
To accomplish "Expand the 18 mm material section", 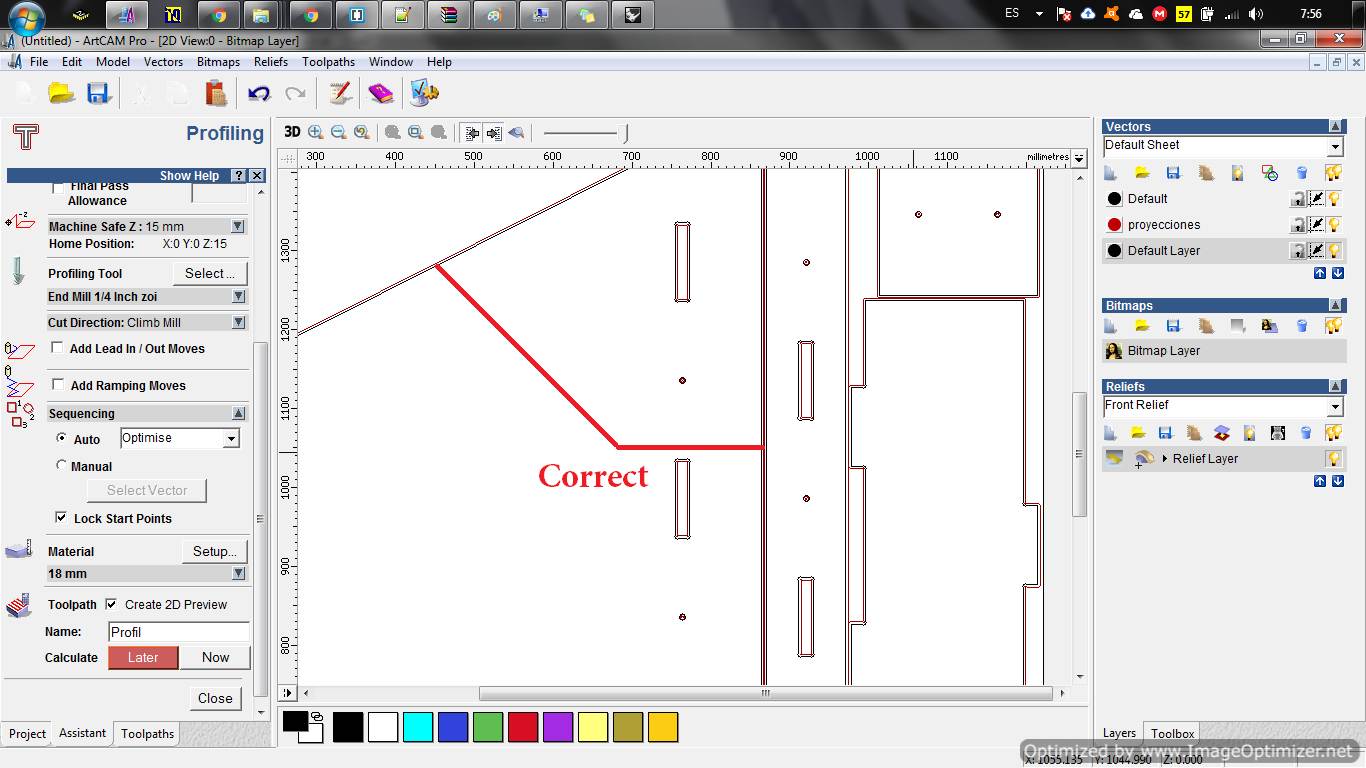I will pyautogui.click(x=238, y=573).
